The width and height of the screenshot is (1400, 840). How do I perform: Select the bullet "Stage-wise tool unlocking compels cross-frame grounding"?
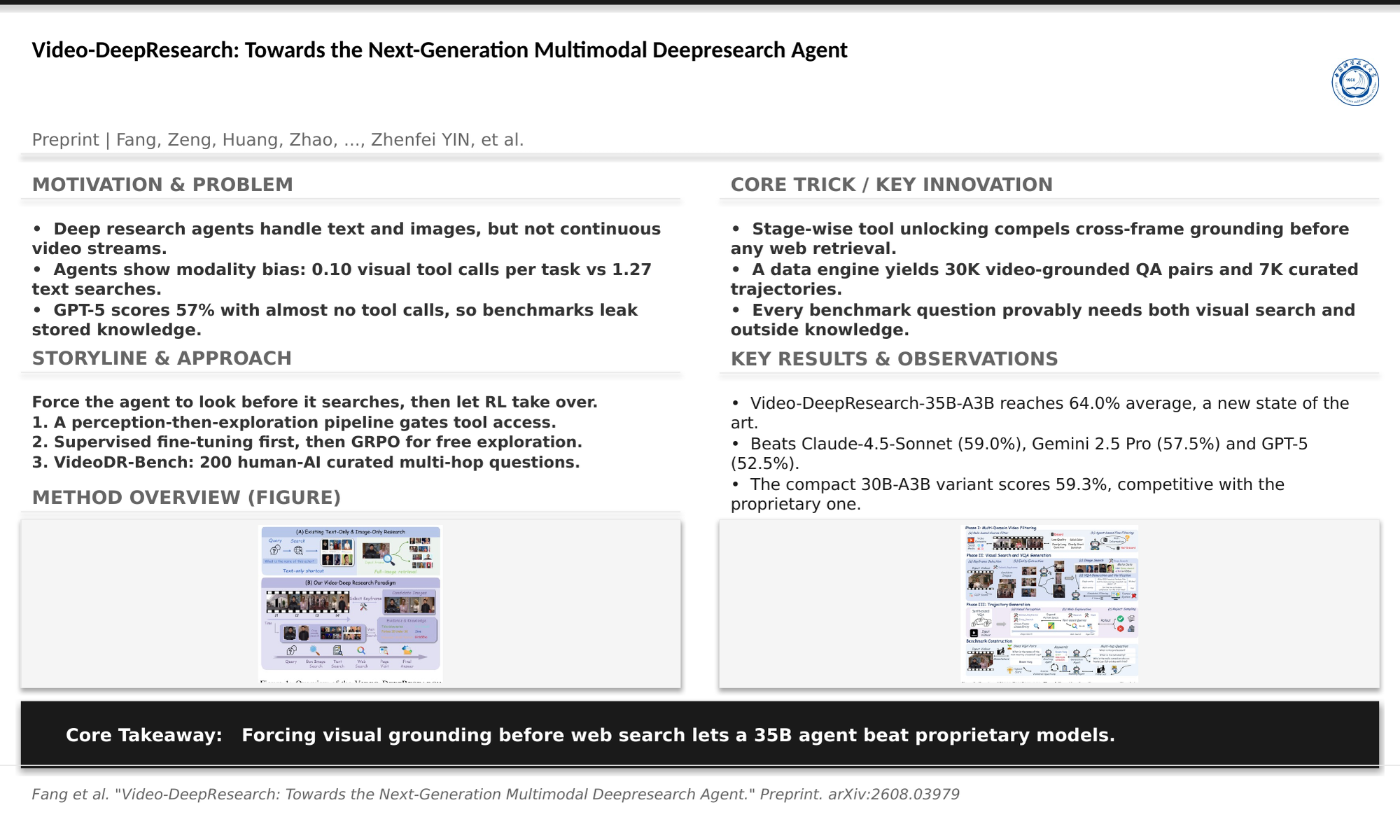coord(1040,239)
